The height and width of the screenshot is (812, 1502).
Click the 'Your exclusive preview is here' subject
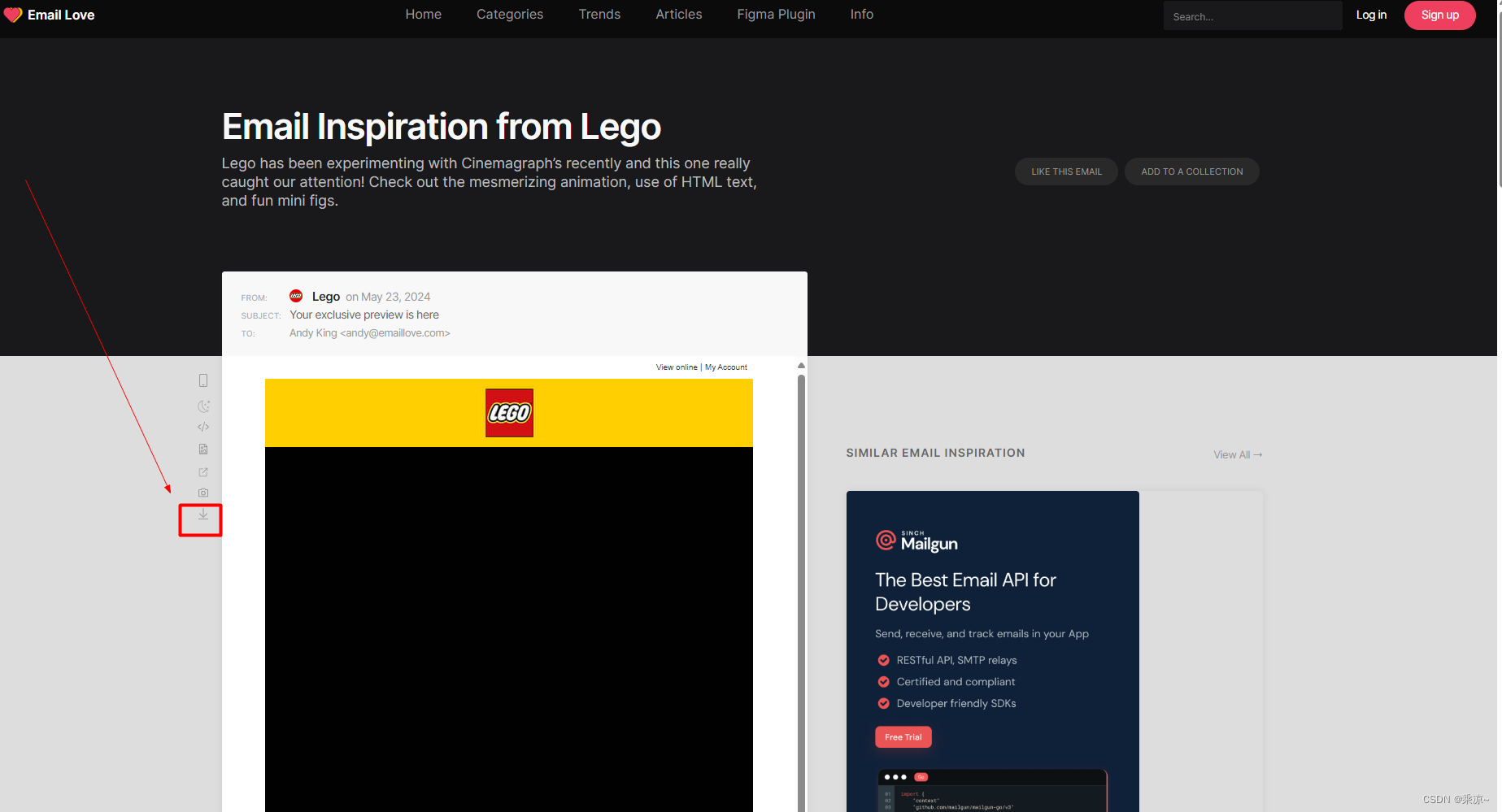(364, 315)
